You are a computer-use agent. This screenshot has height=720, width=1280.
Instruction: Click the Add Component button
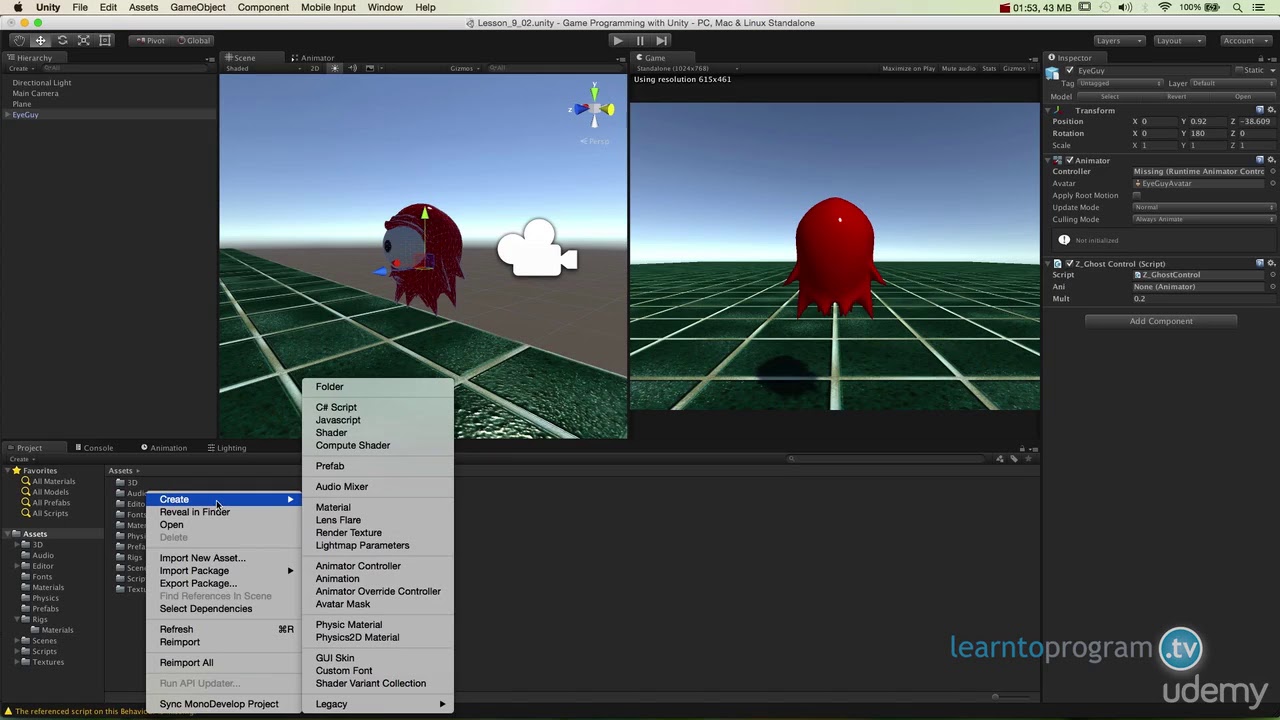click(x=1161, y=321)
